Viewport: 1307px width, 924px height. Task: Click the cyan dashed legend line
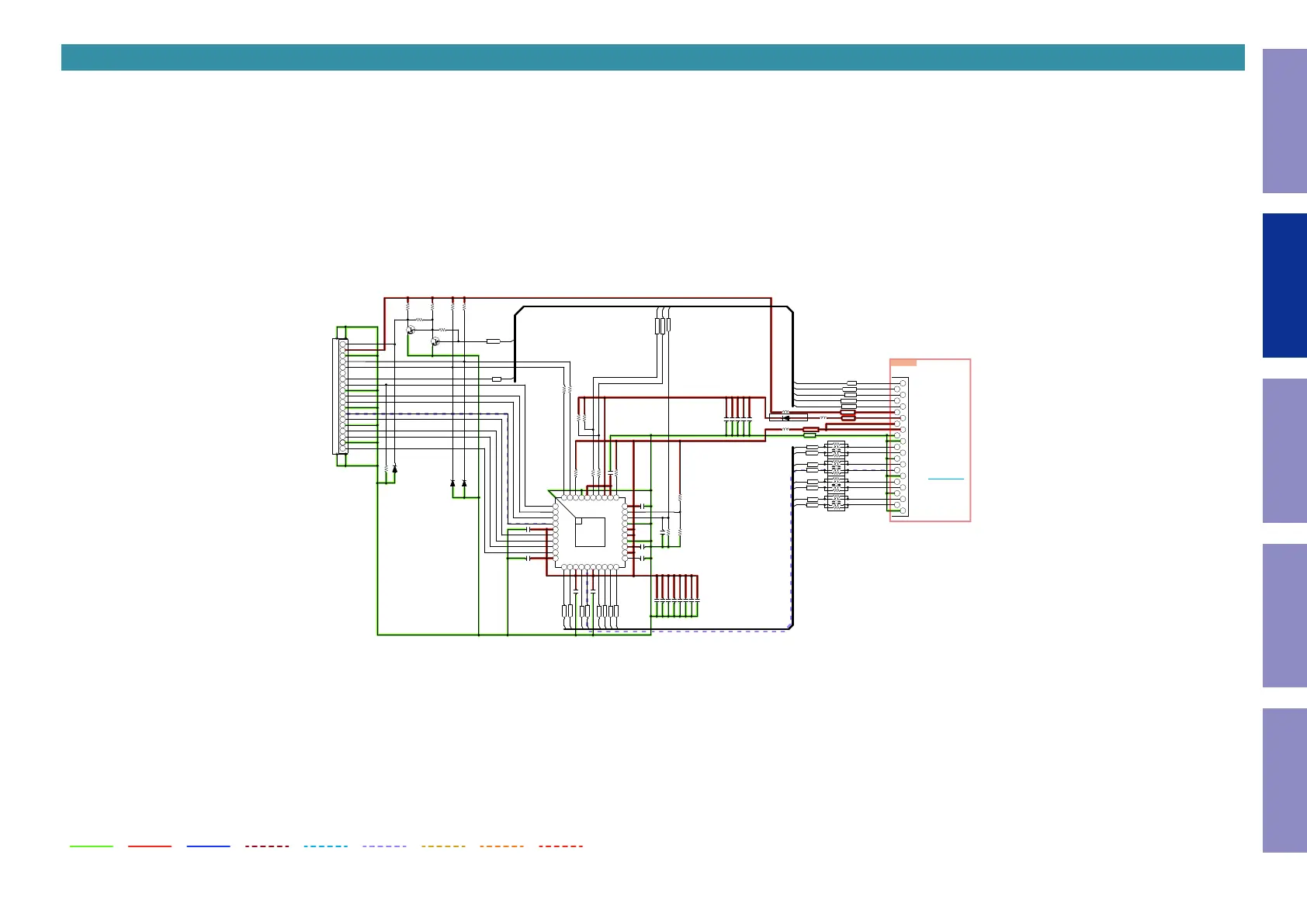tap(326, 846)
